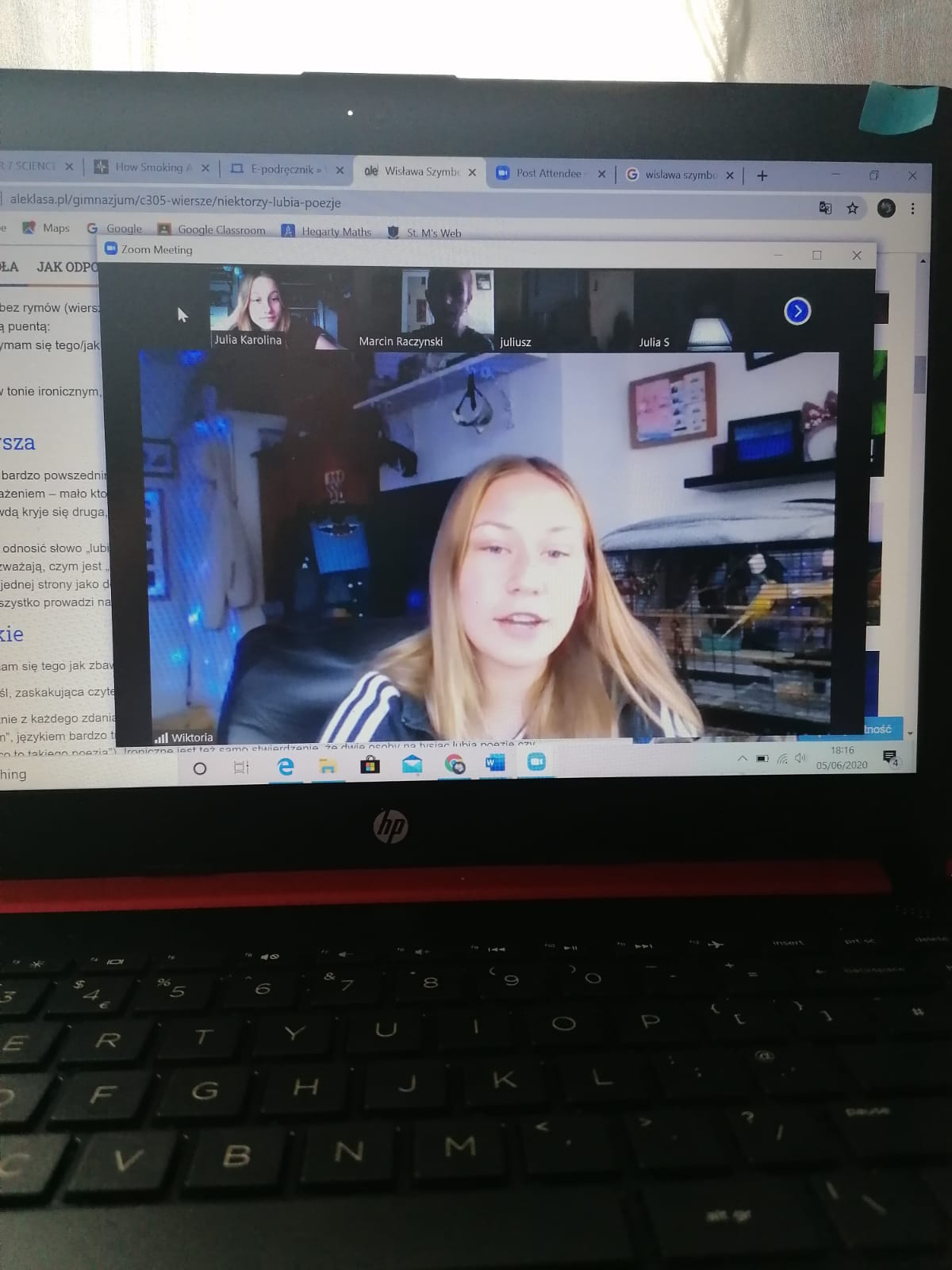Image resolution: width=952 pixels, height=1270 pixels.
Task: Open the Google Translate page icon
Action: 825,208
